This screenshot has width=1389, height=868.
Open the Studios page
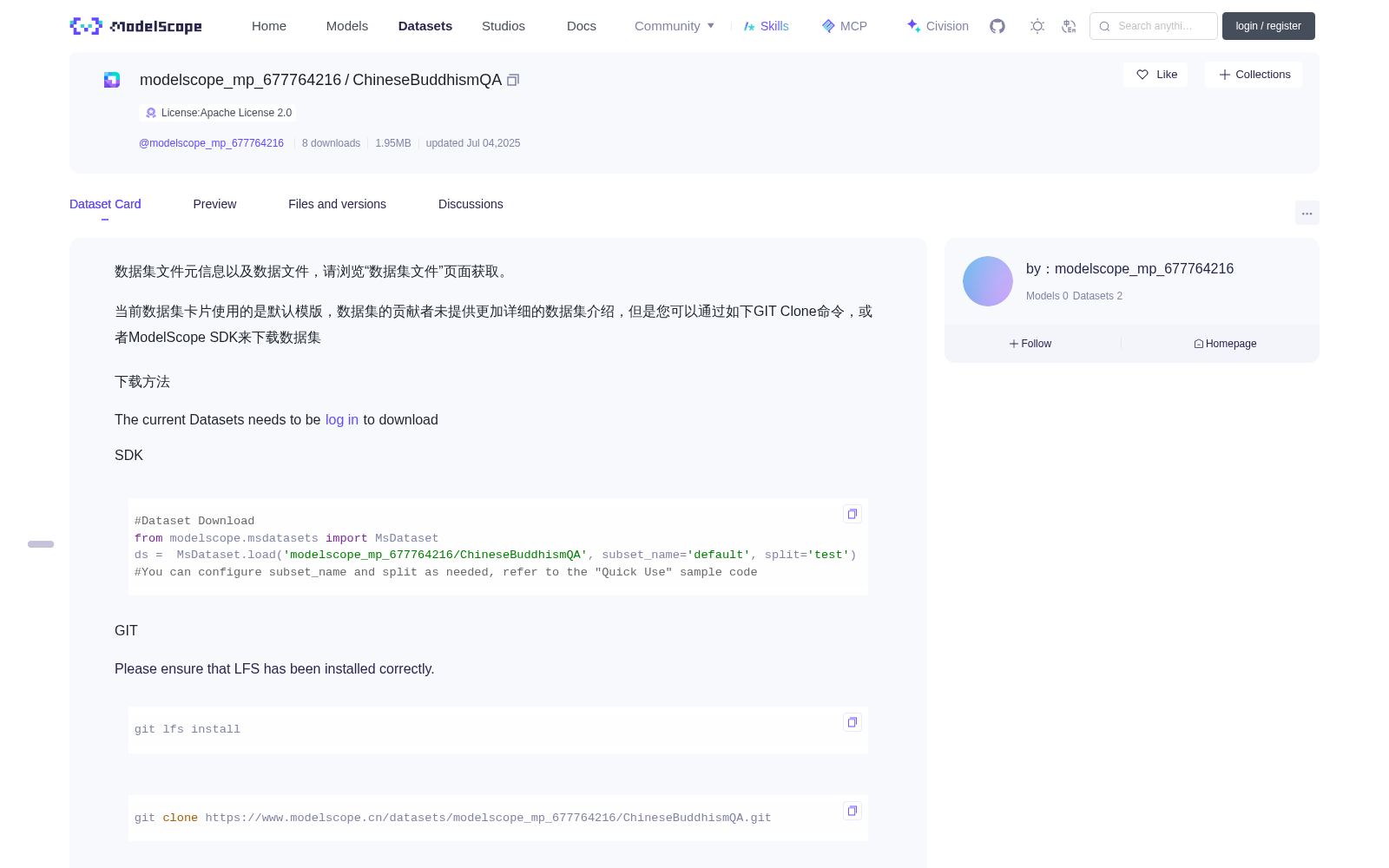tap(504, 26)
